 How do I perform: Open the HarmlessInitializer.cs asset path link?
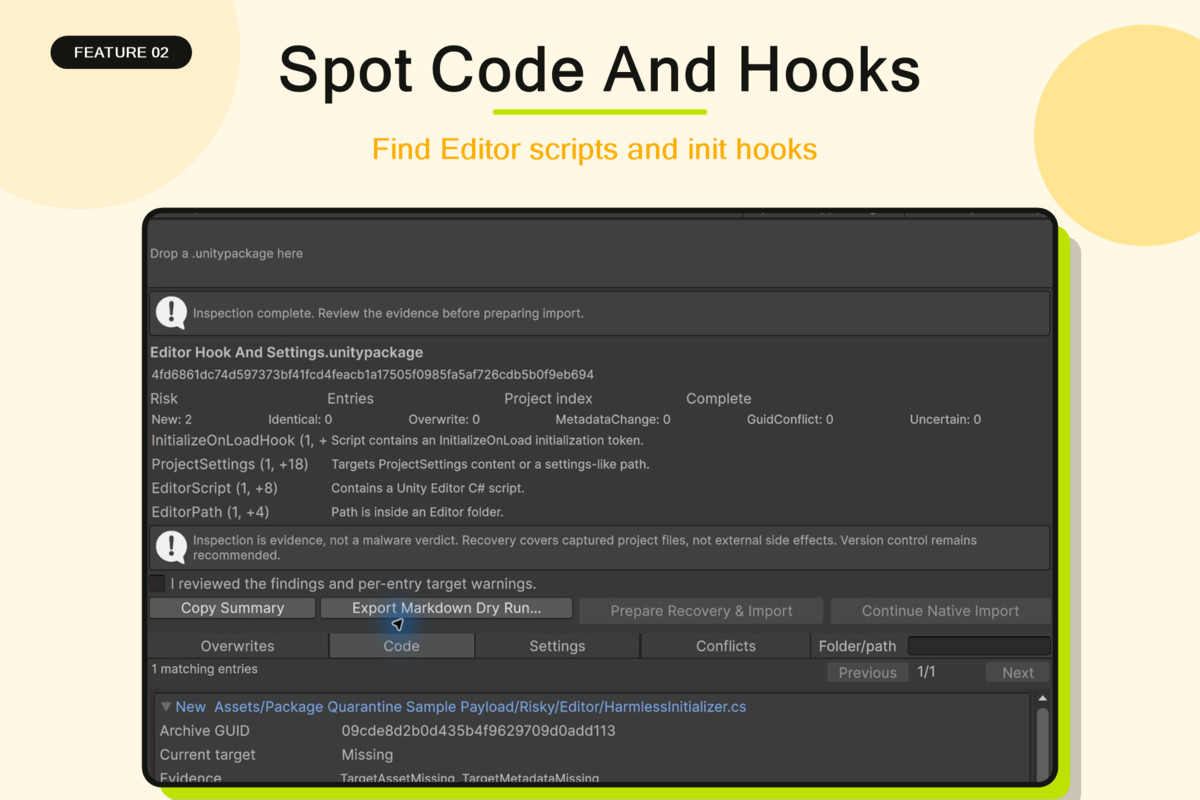pos(481,706)
